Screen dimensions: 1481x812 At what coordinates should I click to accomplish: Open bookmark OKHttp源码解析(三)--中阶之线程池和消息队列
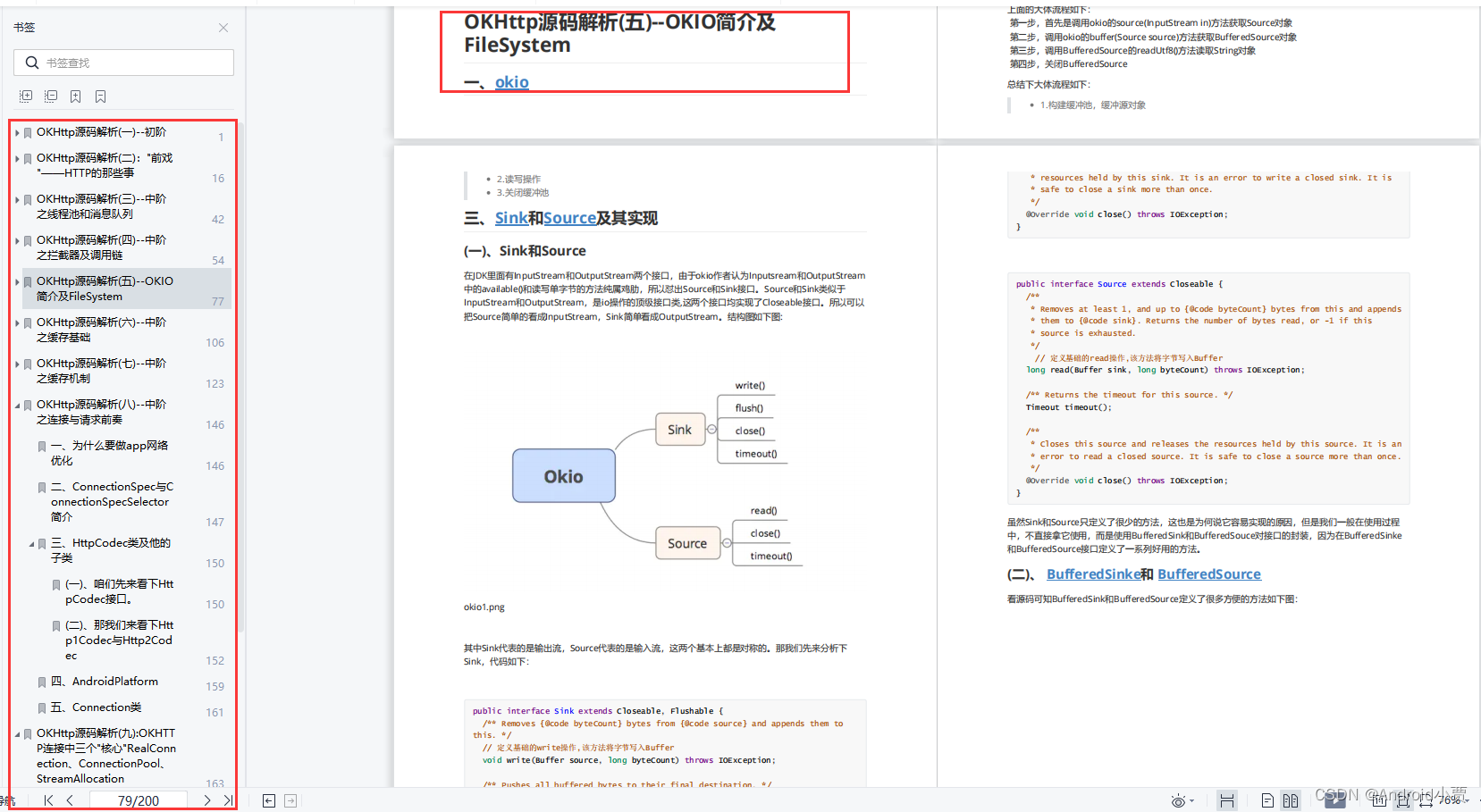click(x=101, y=206)
